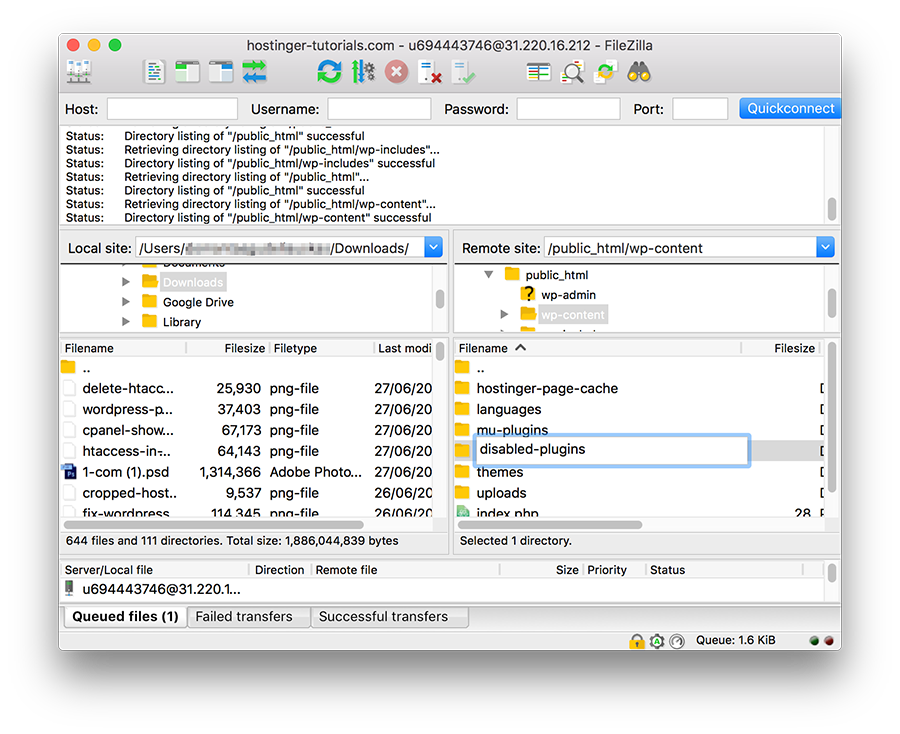Switch to the Successful transfers tab

click(x=383, y=617)
